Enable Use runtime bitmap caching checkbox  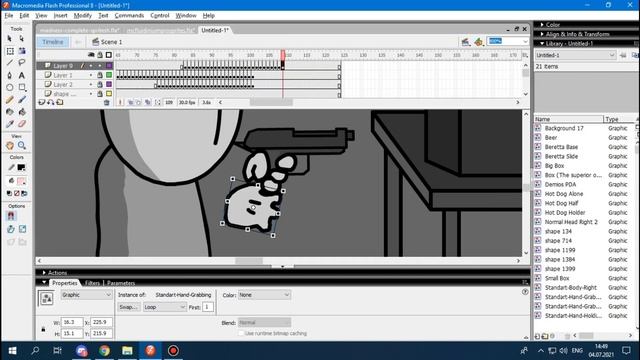[x=241, y=333]
